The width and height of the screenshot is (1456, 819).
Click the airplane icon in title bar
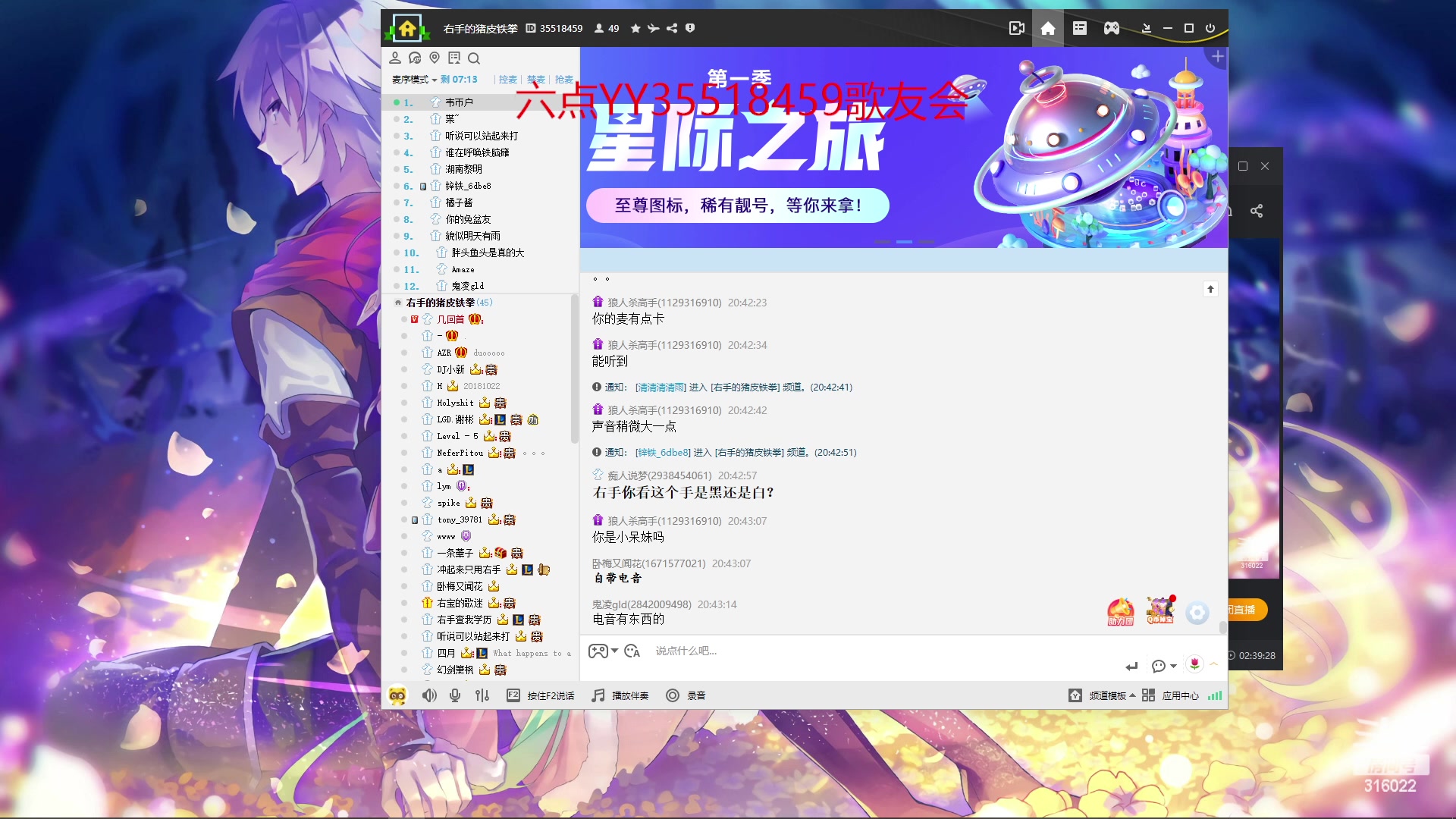pos(653,29)
